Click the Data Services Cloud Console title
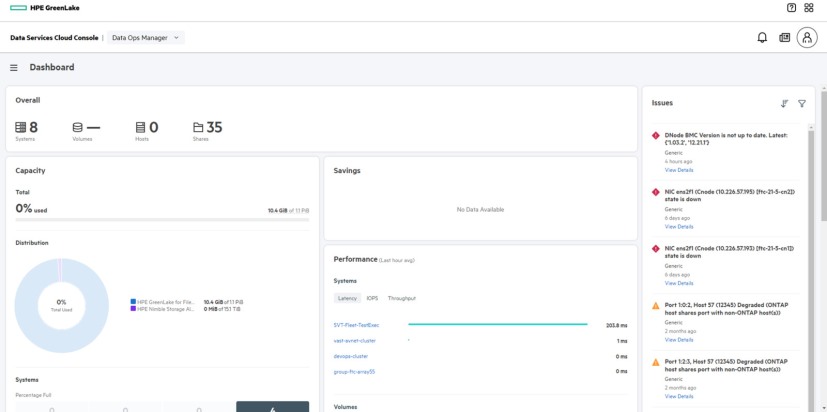This screenshot has height=412, width=827. coord(54,38)
